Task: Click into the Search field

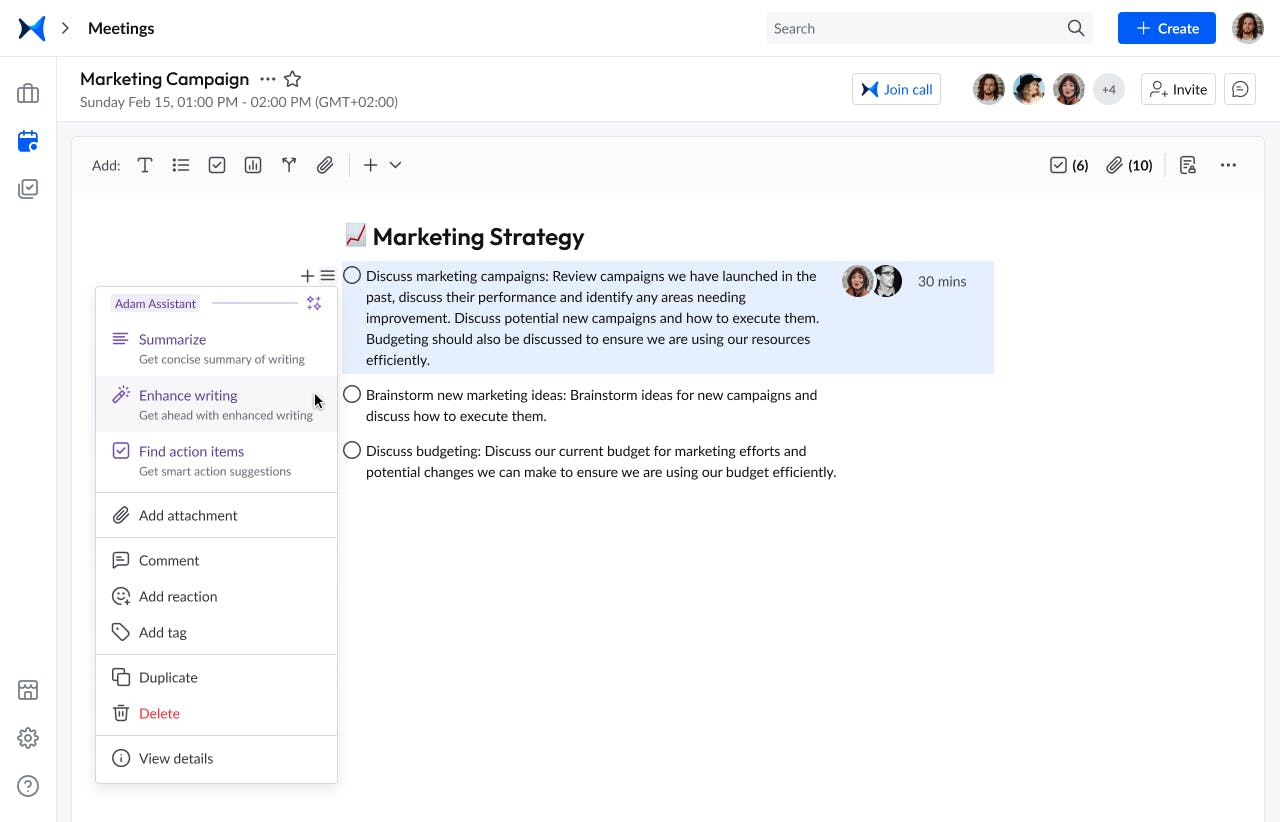Action: point(915,28)
